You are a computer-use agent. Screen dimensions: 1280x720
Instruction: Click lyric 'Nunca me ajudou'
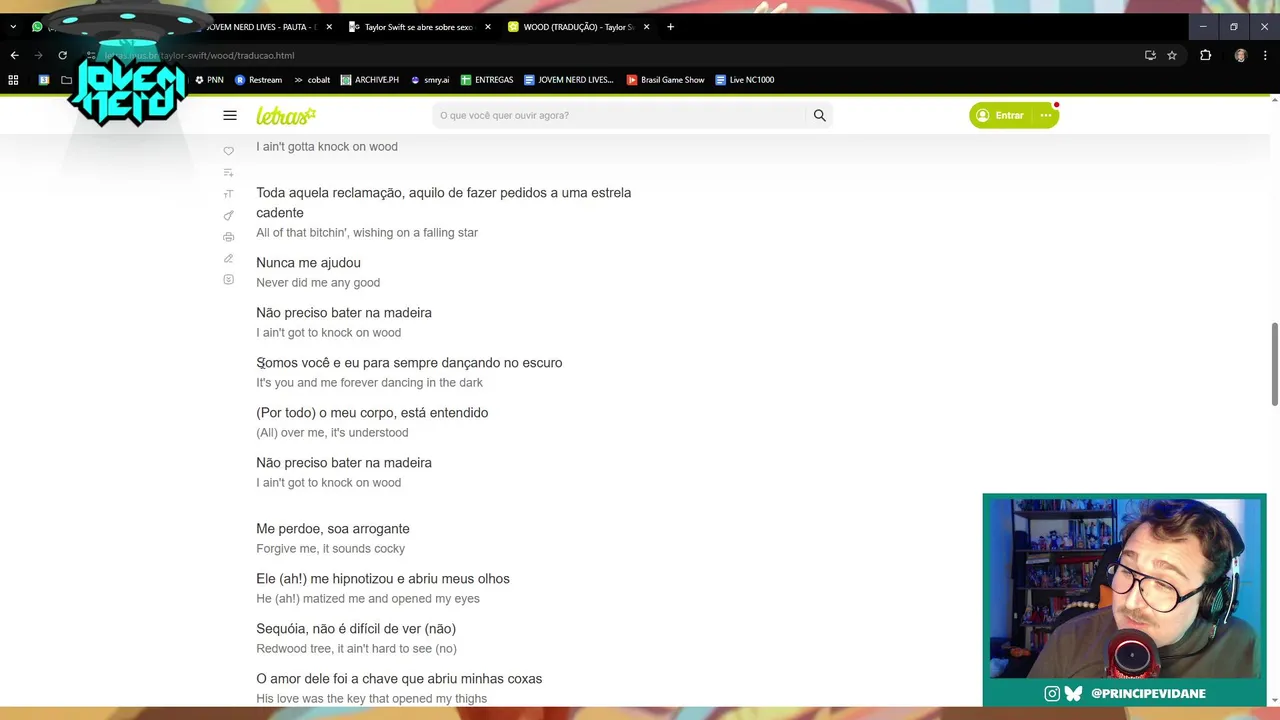pos(308,262)
